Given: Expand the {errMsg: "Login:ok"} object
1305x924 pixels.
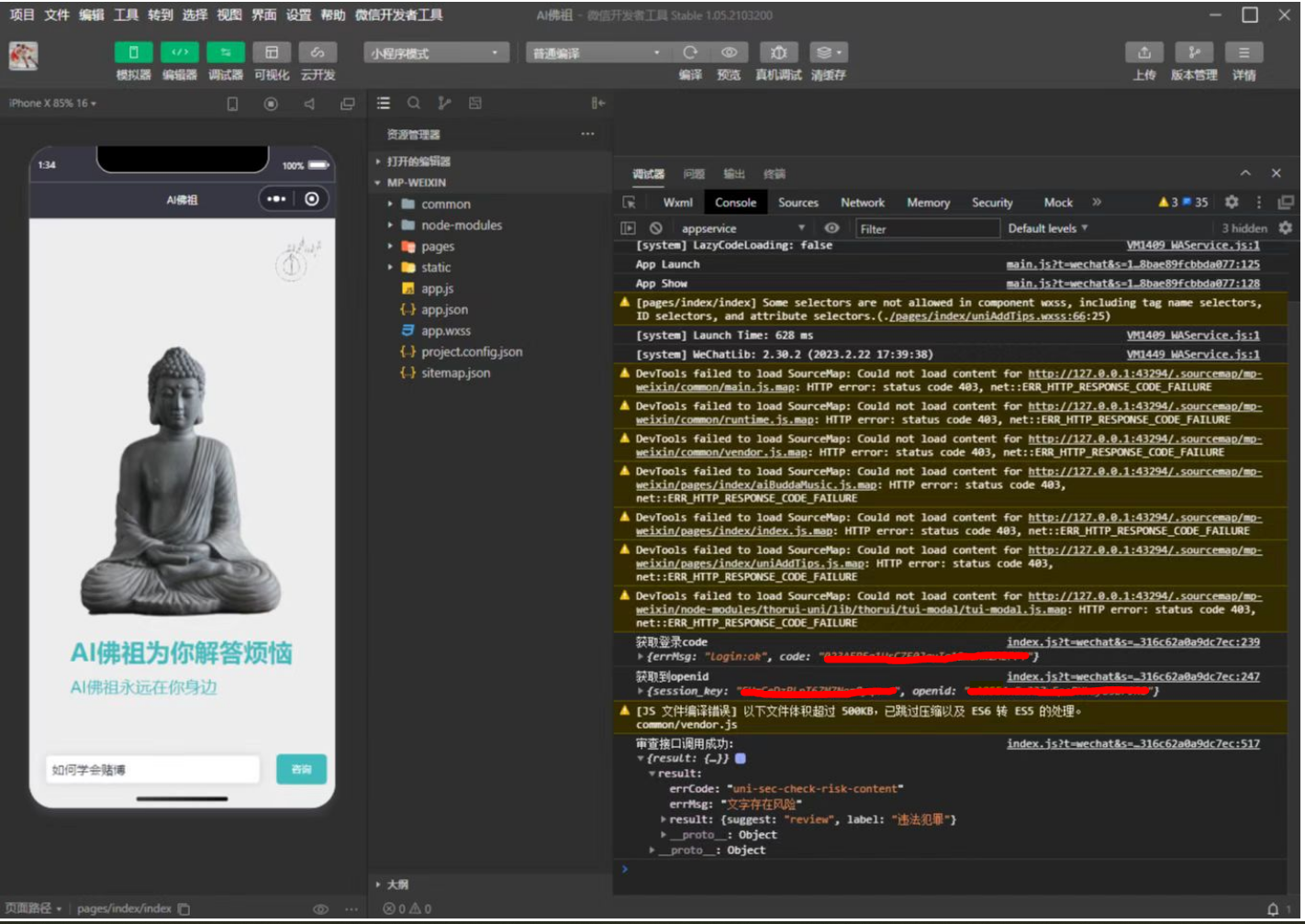Looking at the screenshot, I should tap(641, 657).
